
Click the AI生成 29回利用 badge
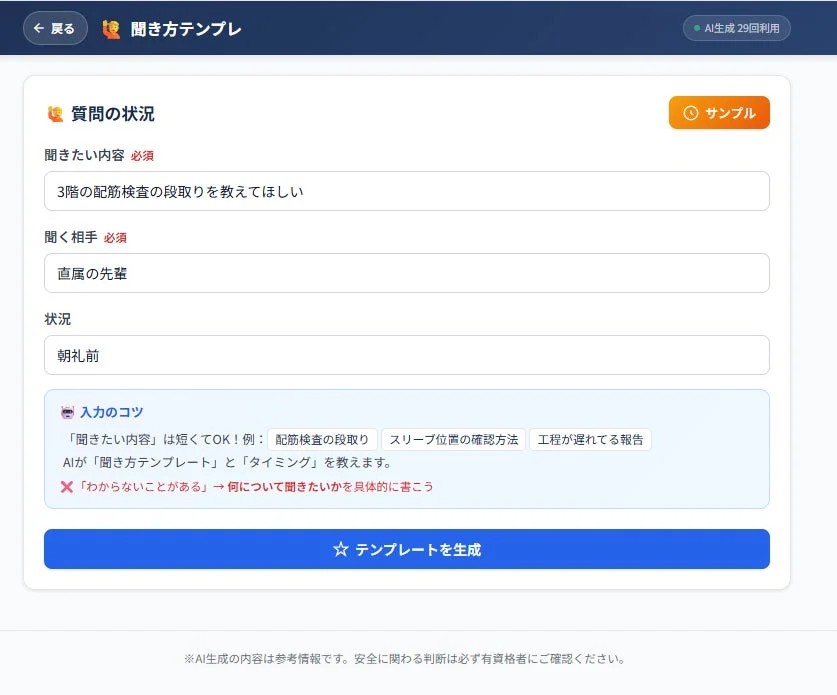tap(738, 29)
